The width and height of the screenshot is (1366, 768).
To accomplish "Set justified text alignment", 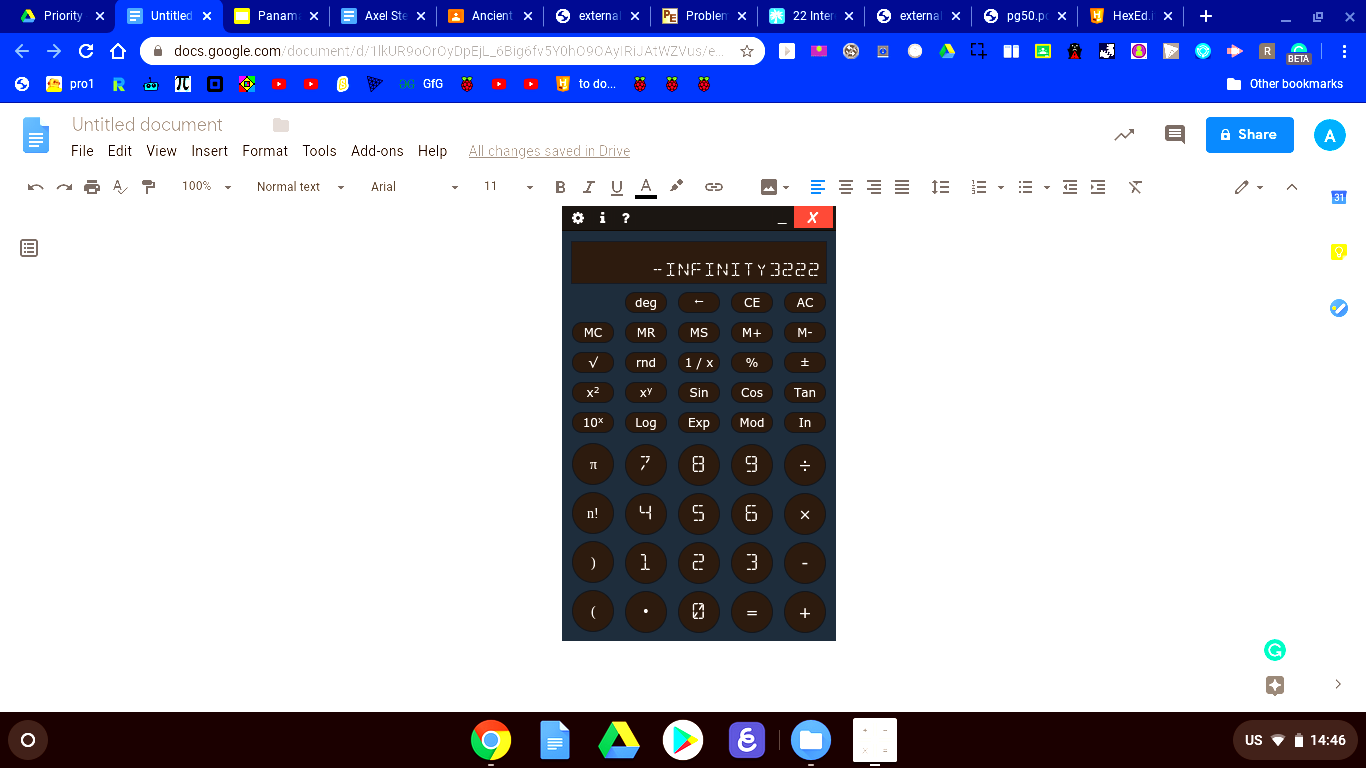I will 902,187.
